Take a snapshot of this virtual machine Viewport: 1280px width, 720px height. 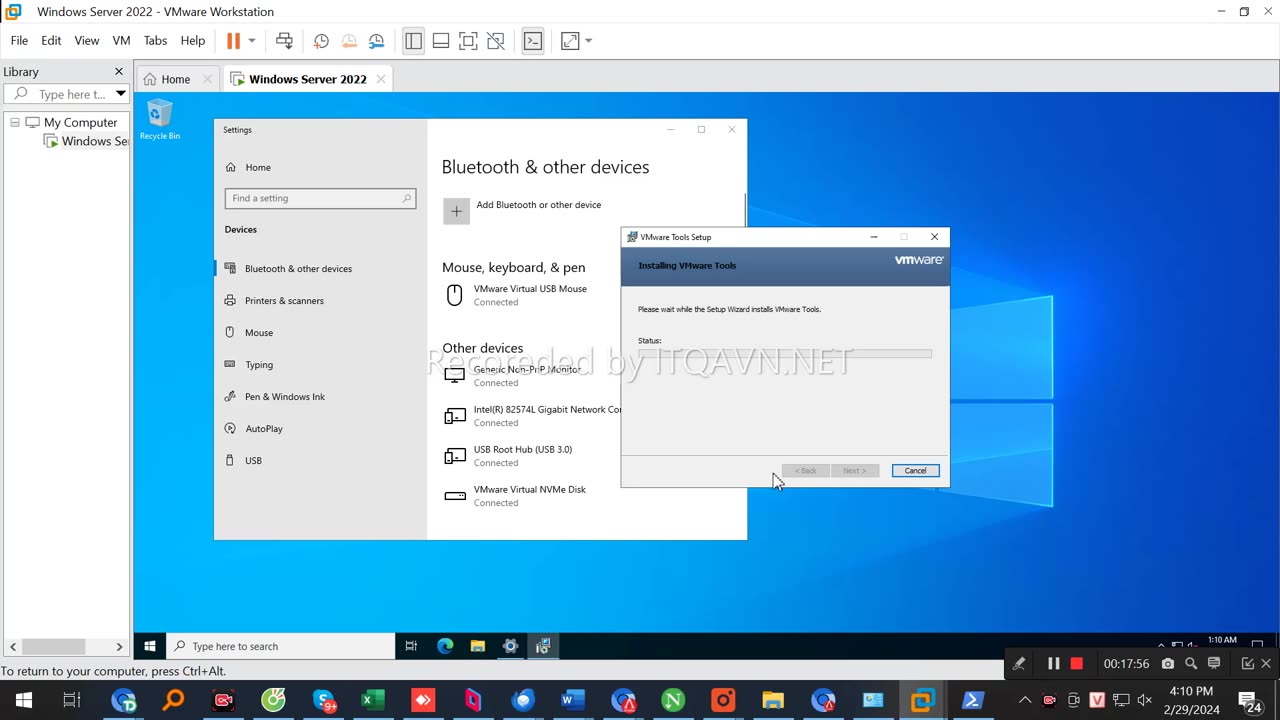click(x=321, y=41)
